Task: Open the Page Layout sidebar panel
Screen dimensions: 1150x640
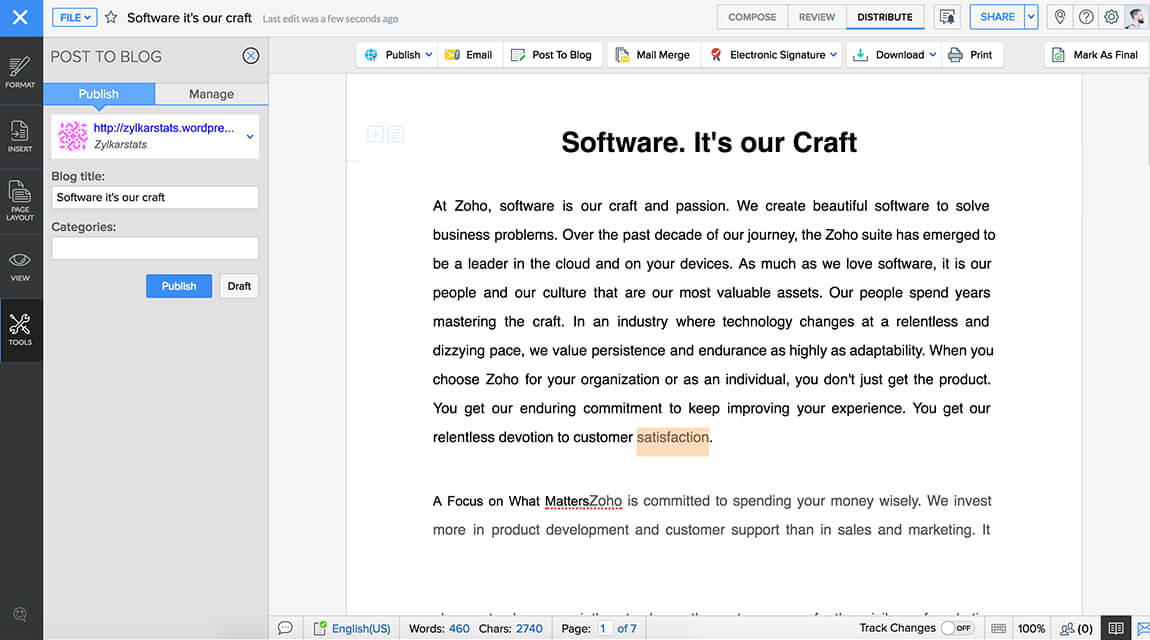Action: [x=20, y=200]
